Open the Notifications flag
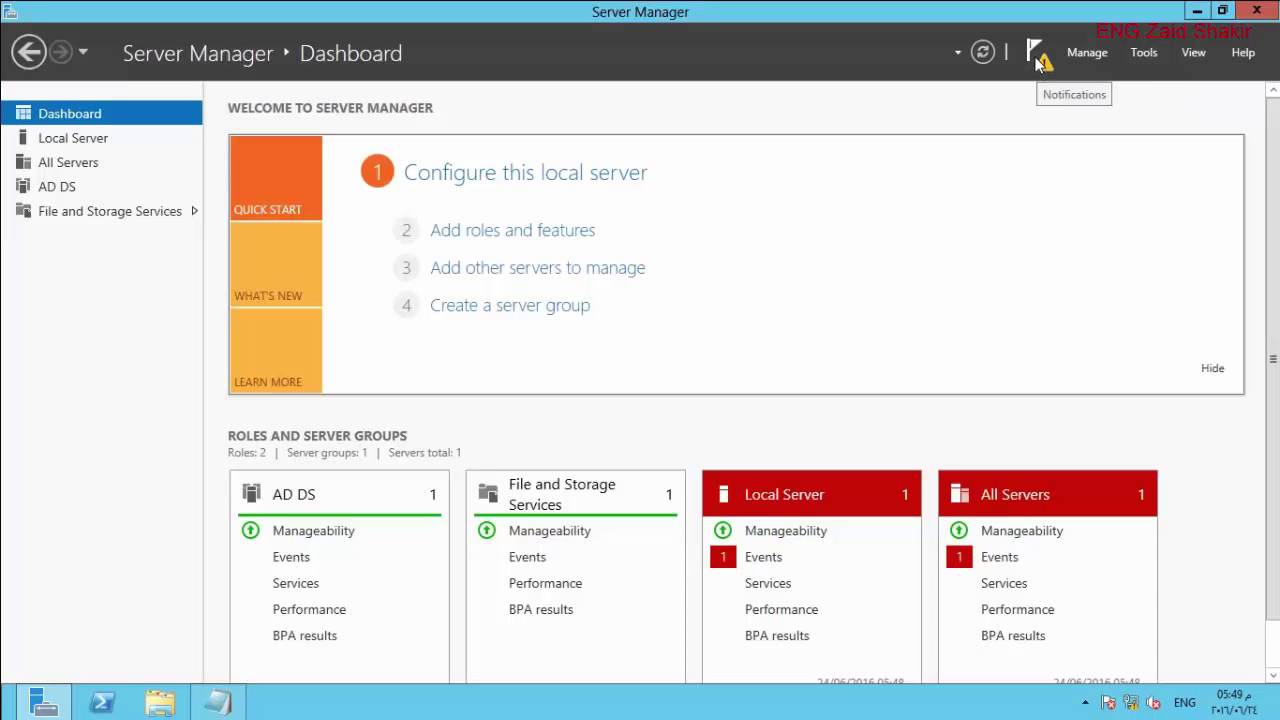The image size is (1280, 720). pos(1036,53)
